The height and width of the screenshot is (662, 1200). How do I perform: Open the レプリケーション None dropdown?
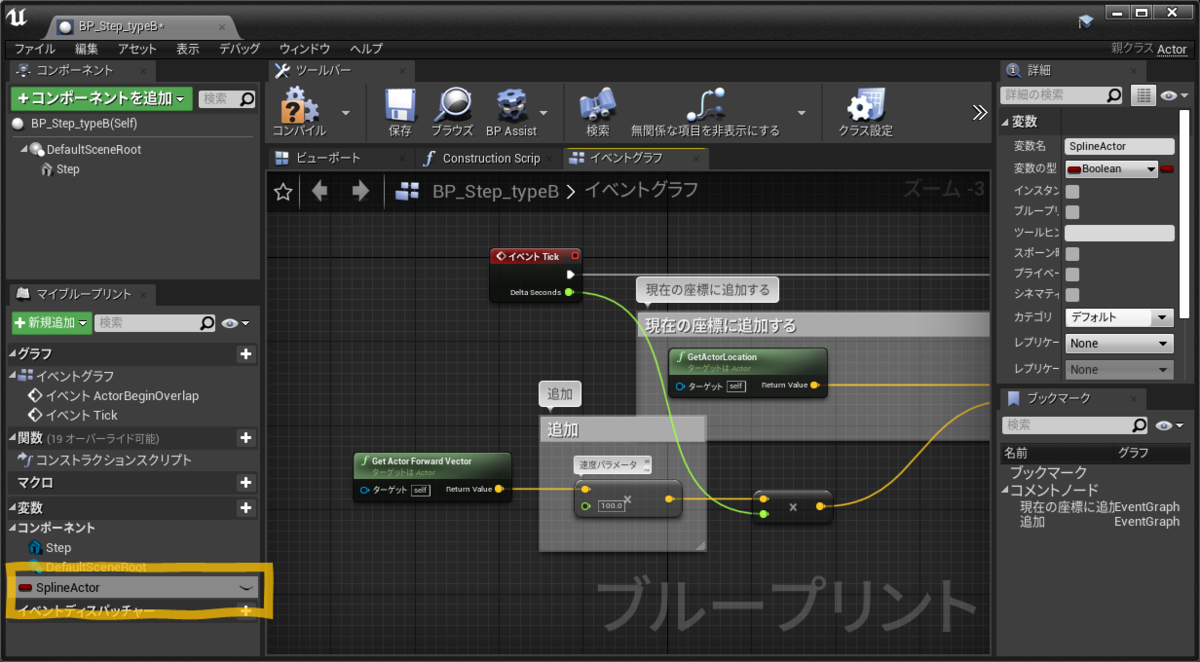pyautogui.click(x=1118, y=343)
